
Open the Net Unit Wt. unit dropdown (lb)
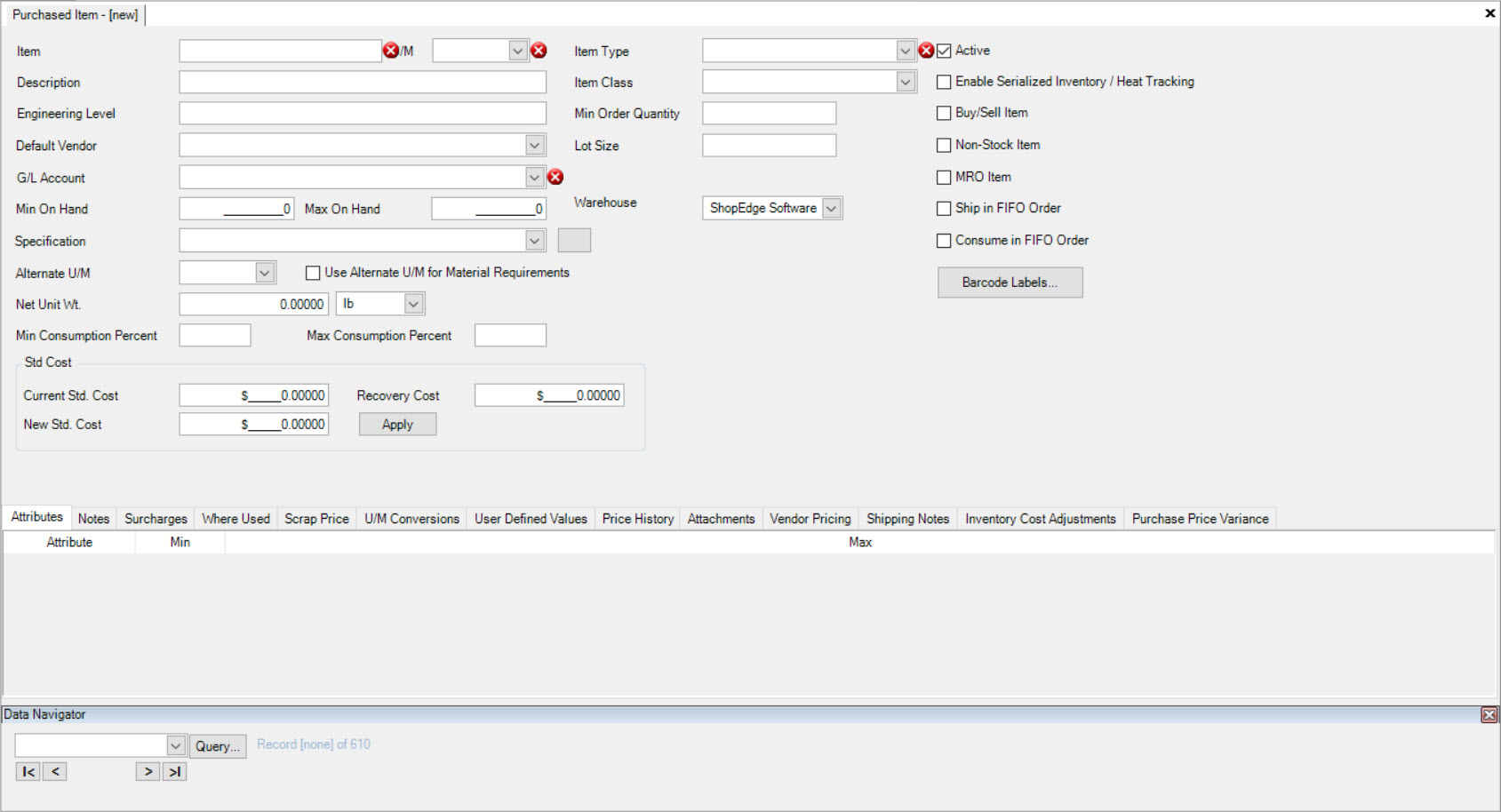pos(413,304)
